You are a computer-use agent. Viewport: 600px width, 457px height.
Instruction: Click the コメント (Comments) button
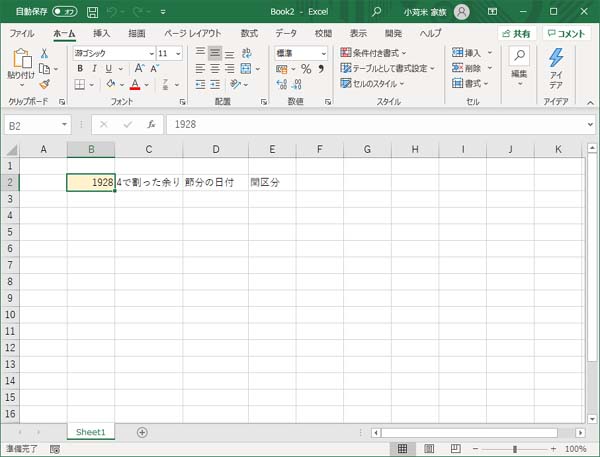click(566, 33)
